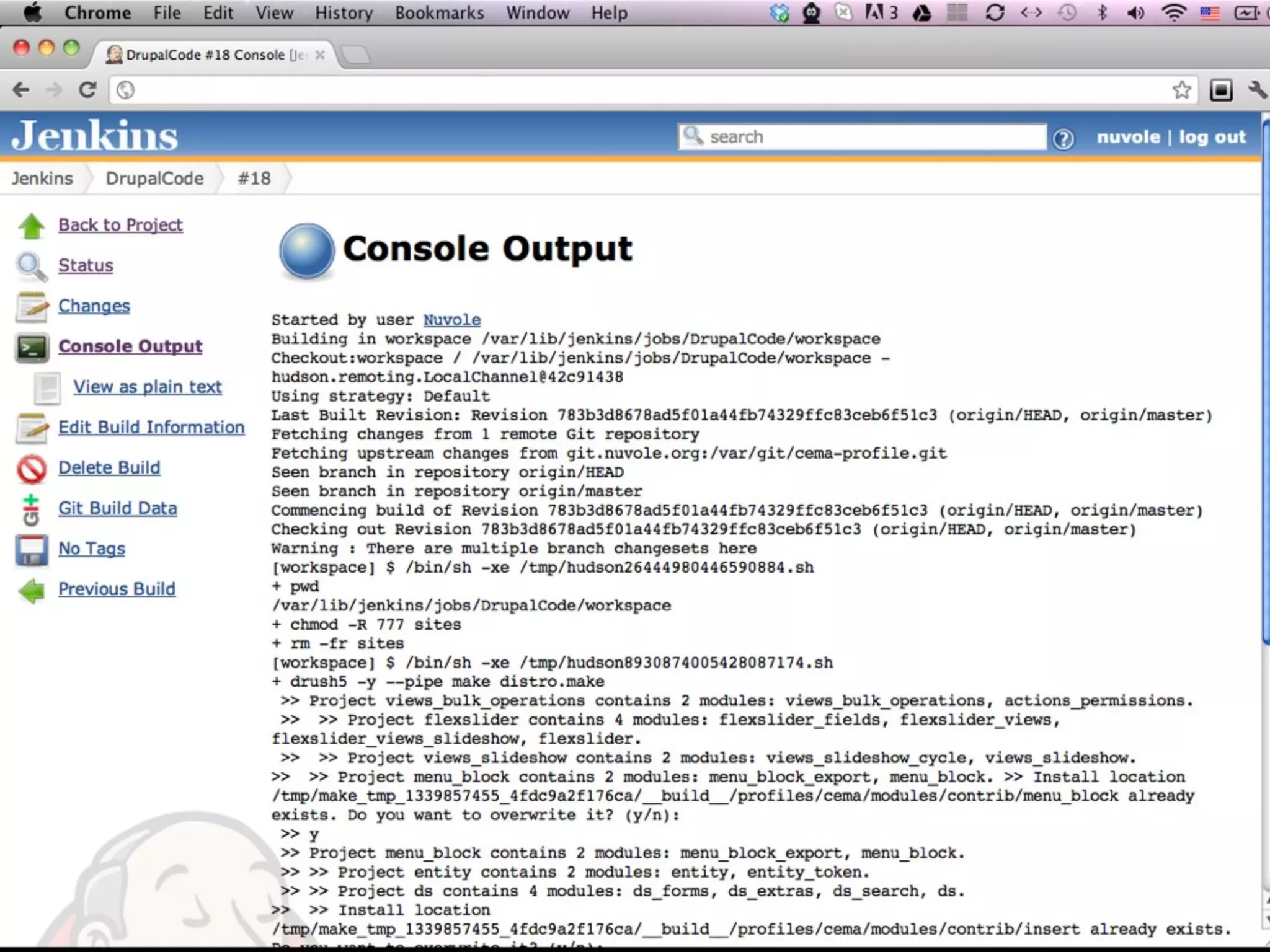
Task: Click the magnifier Status icon in sidebar
Action: point(31,267)
